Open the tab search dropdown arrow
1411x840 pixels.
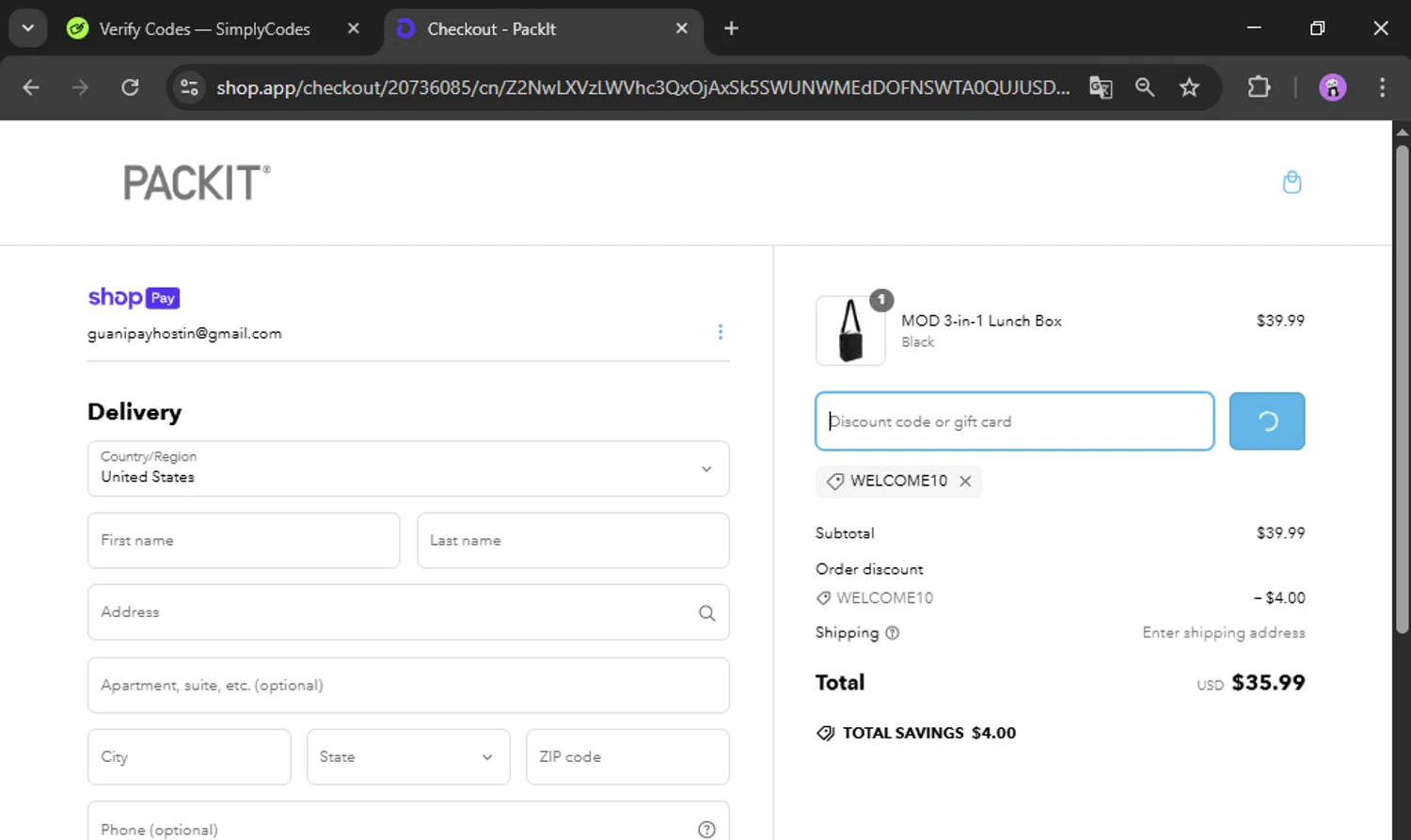[27, 28]
